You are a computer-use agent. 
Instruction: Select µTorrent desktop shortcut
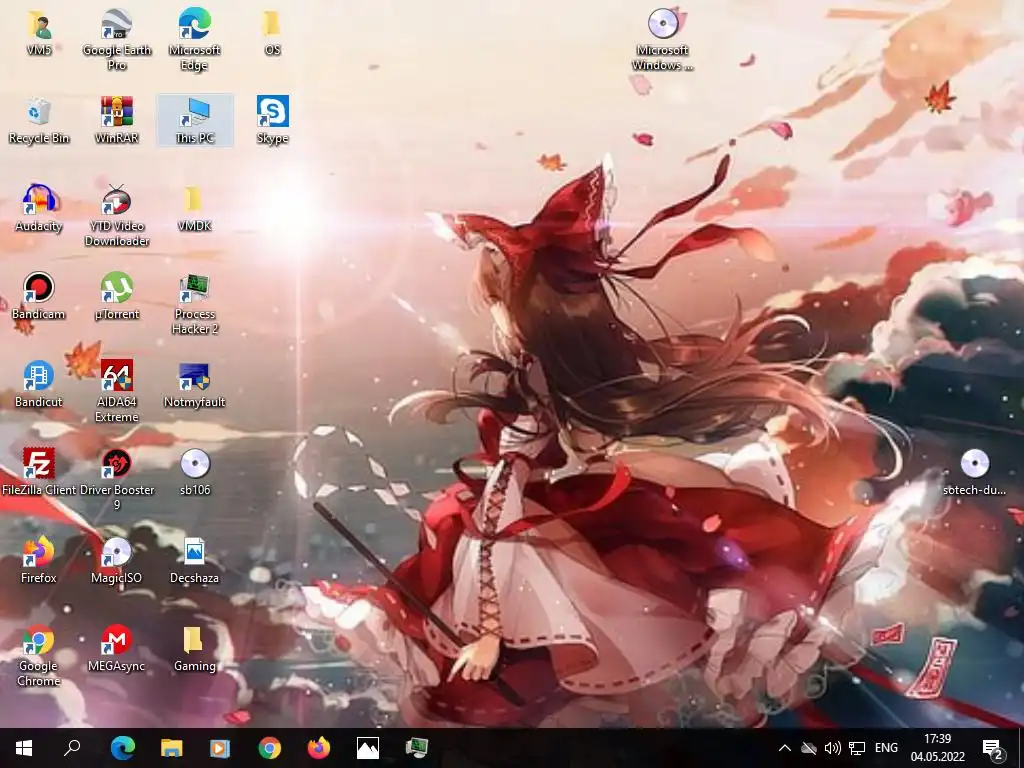coord(117,296)
